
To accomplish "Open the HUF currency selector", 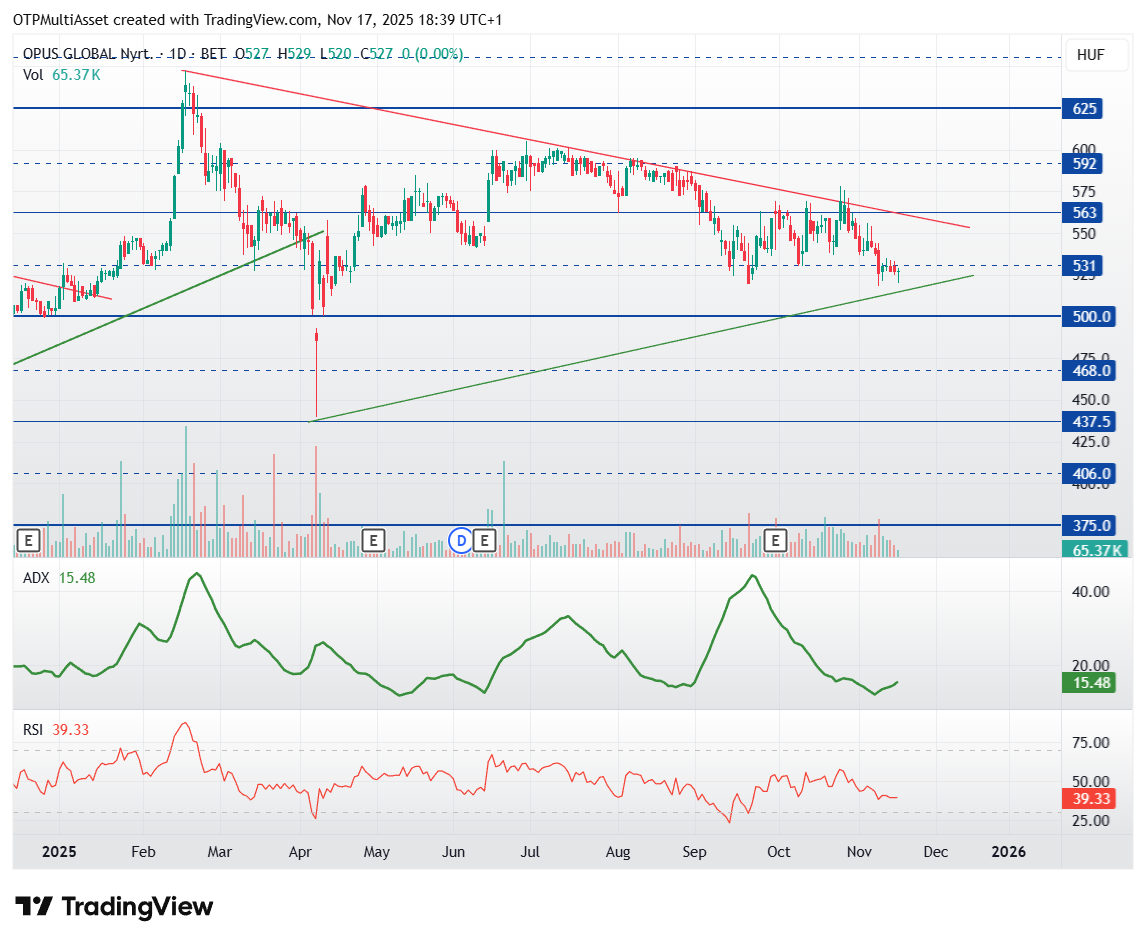I will pos(1090,55).
